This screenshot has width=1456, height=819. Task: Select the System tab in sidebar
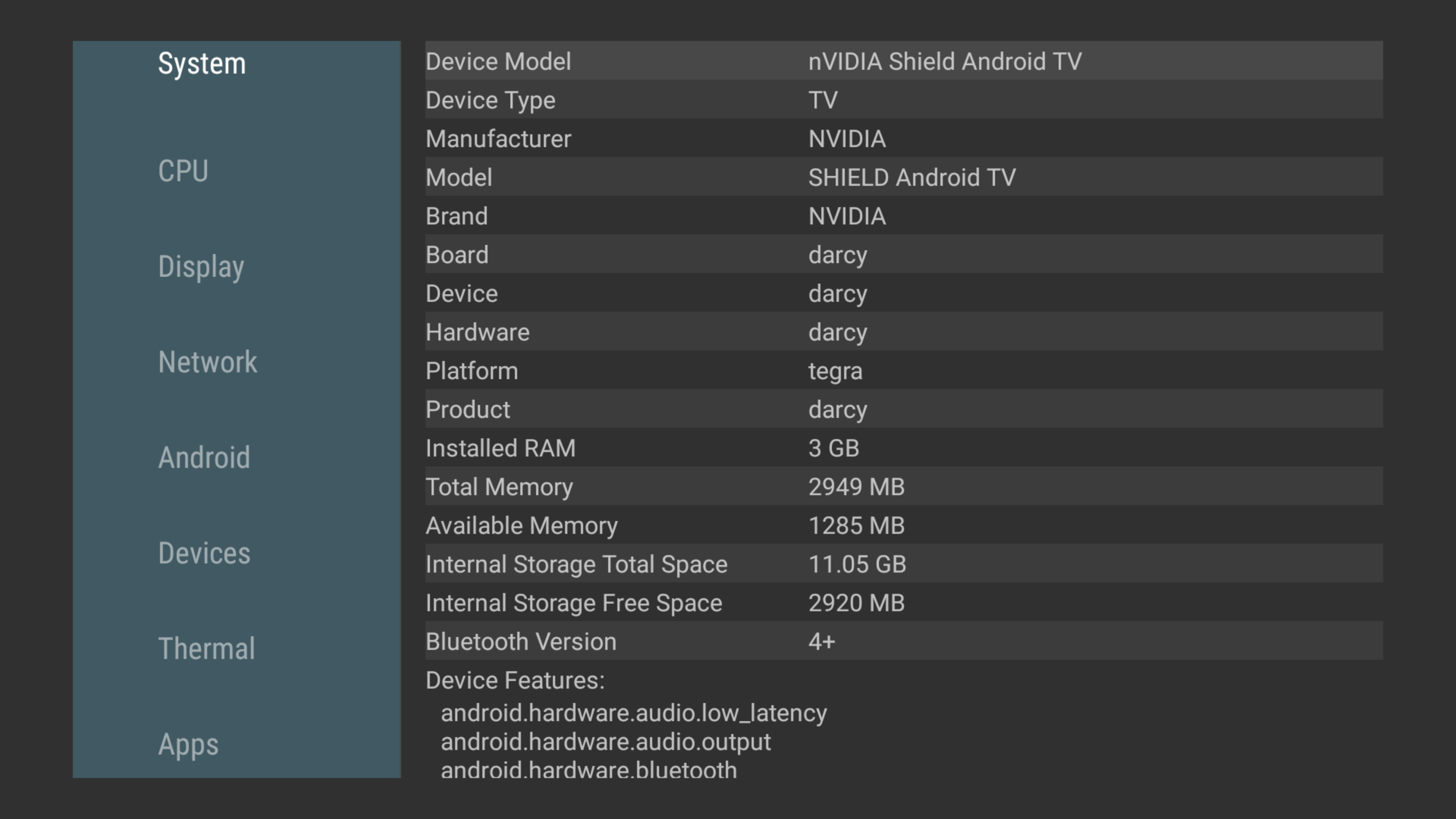click(x=202, y=63)
